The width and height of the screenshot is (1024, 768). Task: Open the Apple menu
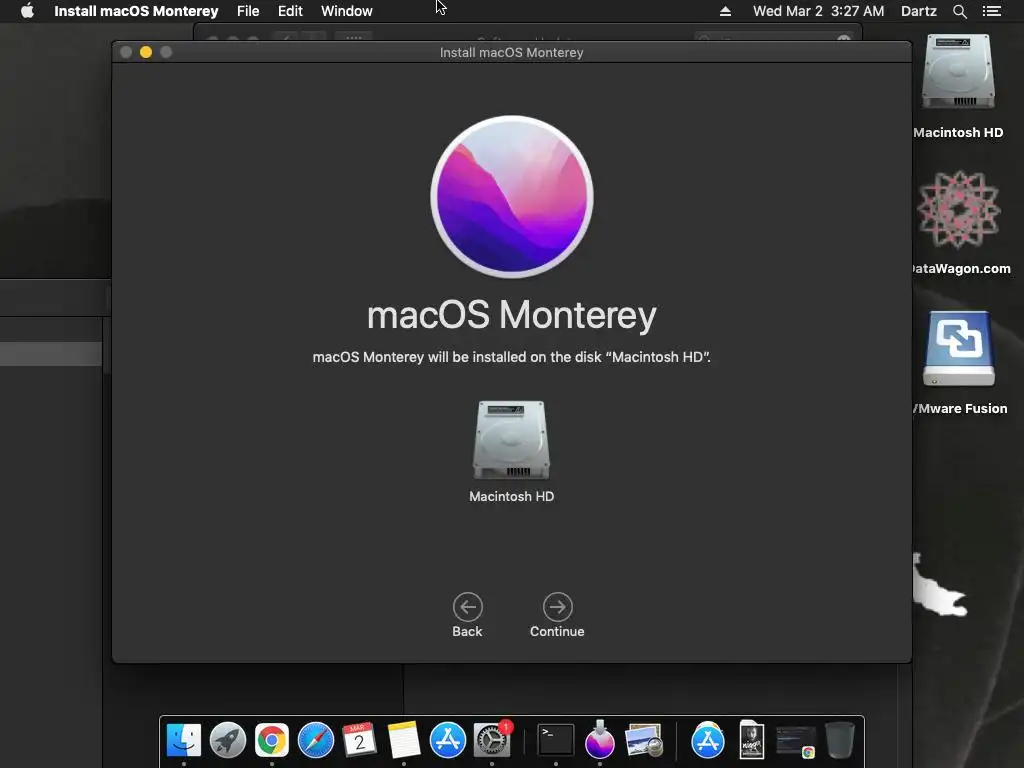pyautogui.click(x=27, y=11)
